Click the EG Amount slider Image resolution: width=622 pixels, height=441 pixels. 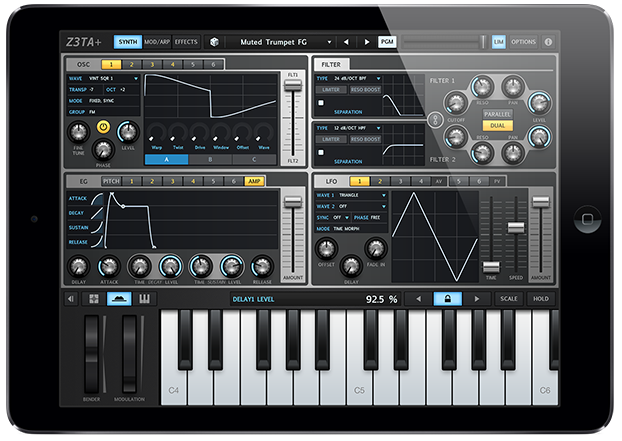pyautogui.click(x=293, y=234)
